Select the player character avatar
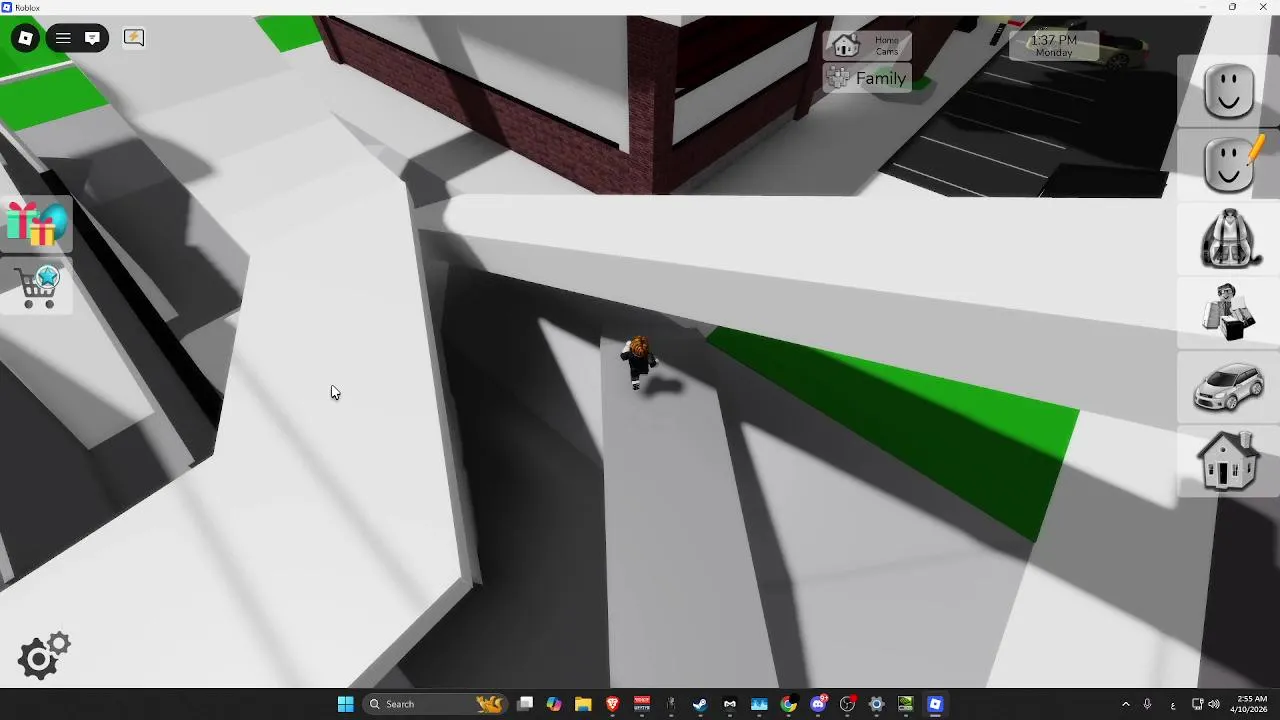 (x=638, y=362)
